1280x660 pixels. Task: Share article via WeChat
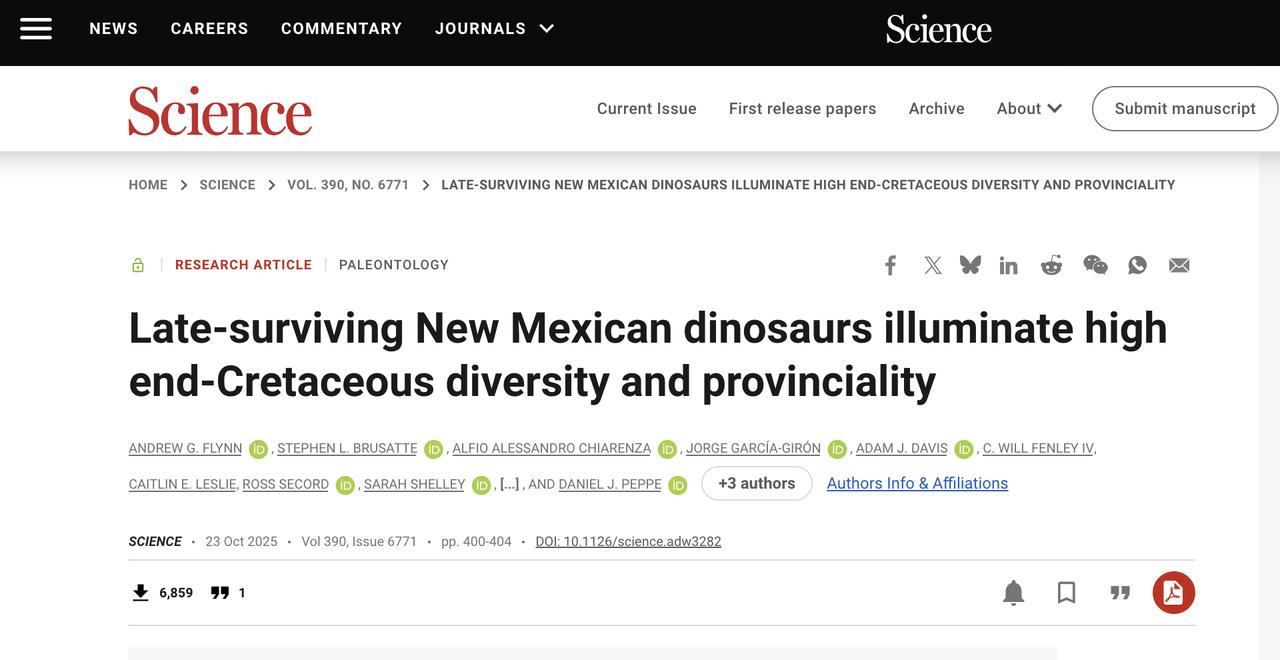pyautogui.click(x=1095, y=265)
